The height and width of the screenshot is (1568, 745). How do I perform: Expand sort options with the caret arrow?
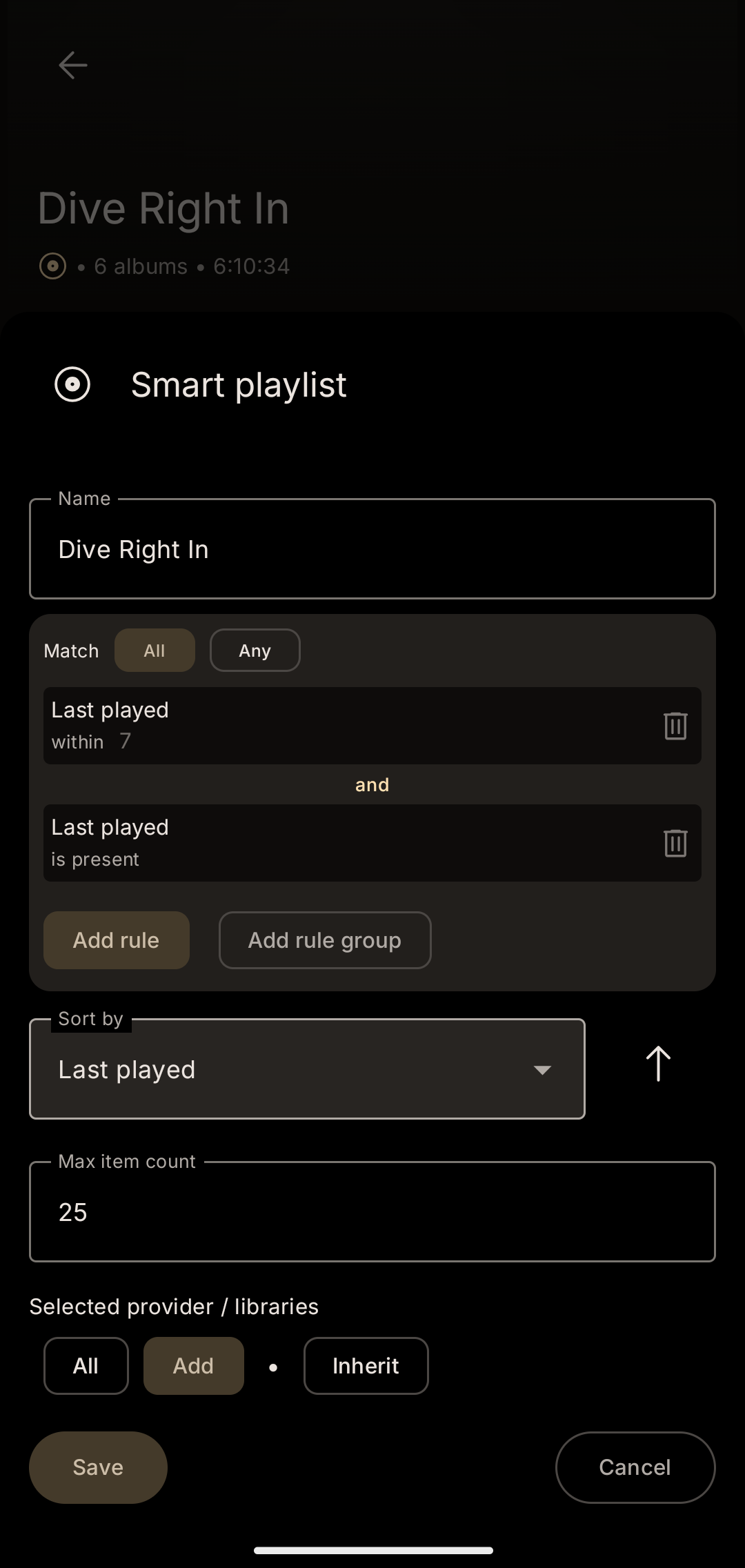(542, 1070)
